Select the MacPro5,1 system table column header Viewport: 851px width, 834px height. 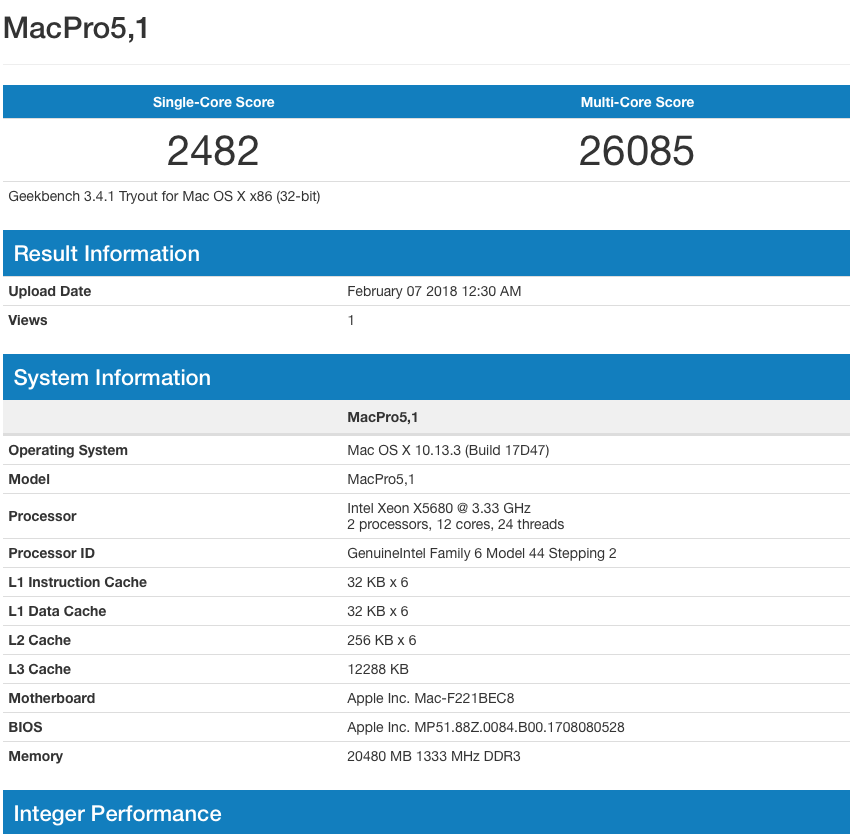[383, 417]
